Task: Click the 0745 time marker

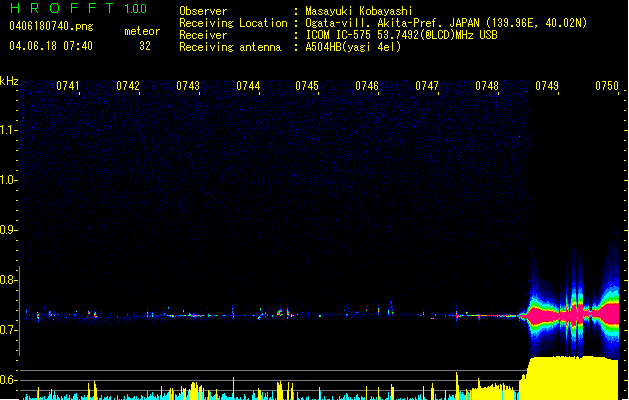Action: (x=307, y=86)
